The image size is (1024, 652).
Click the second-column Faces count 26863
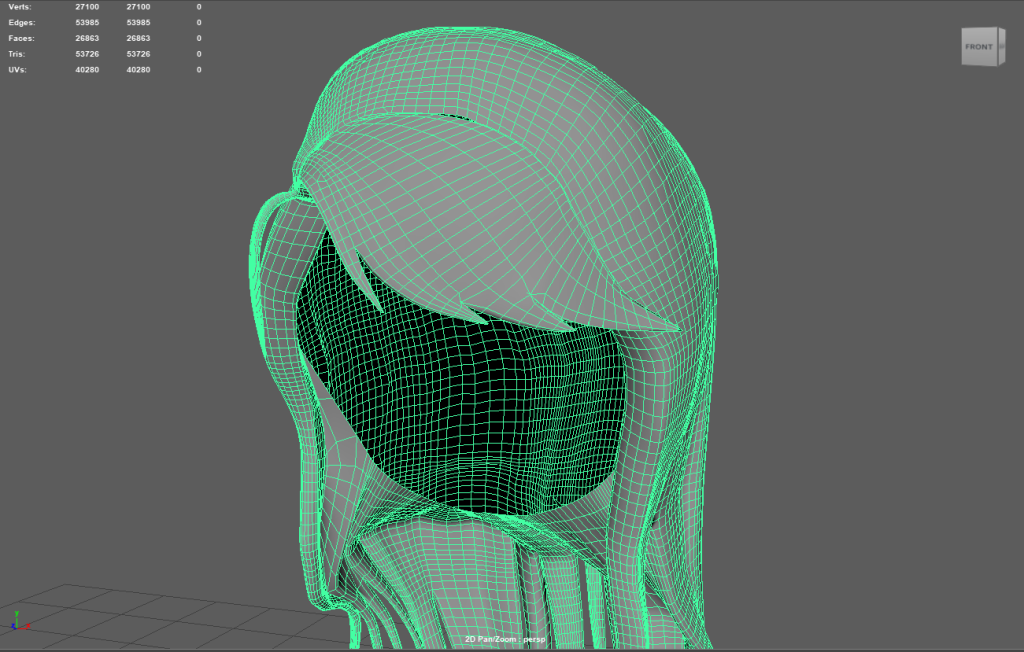pos(138,38)
